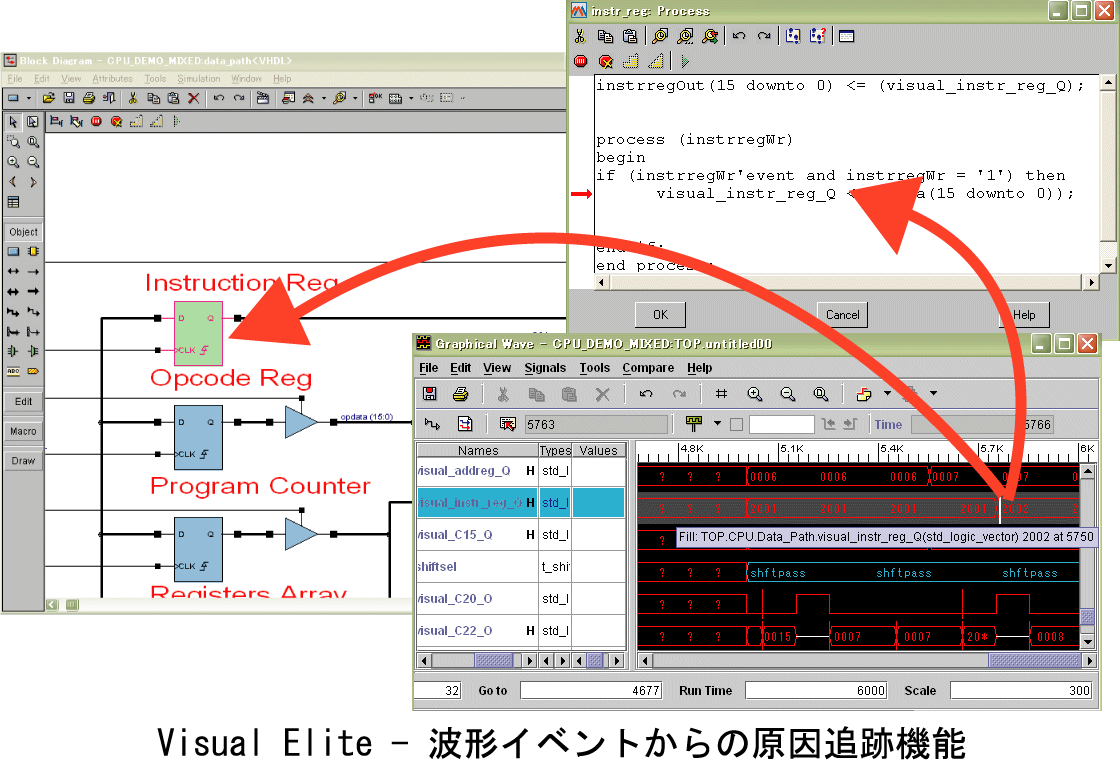Viewport: 1120px width, 761px height.
Task: Click the cursor time field showing 5763
Action: pyautogui.click(x=596, y=424)
